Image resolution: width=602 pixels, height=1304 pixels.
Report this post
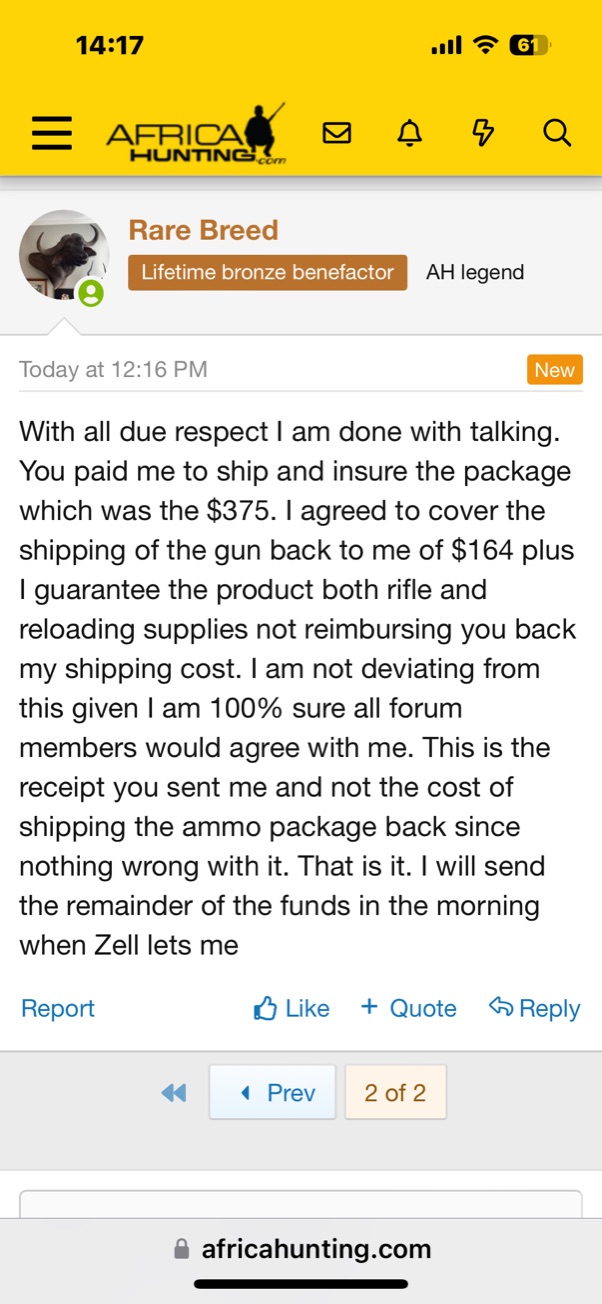(x=58, y=1009)
